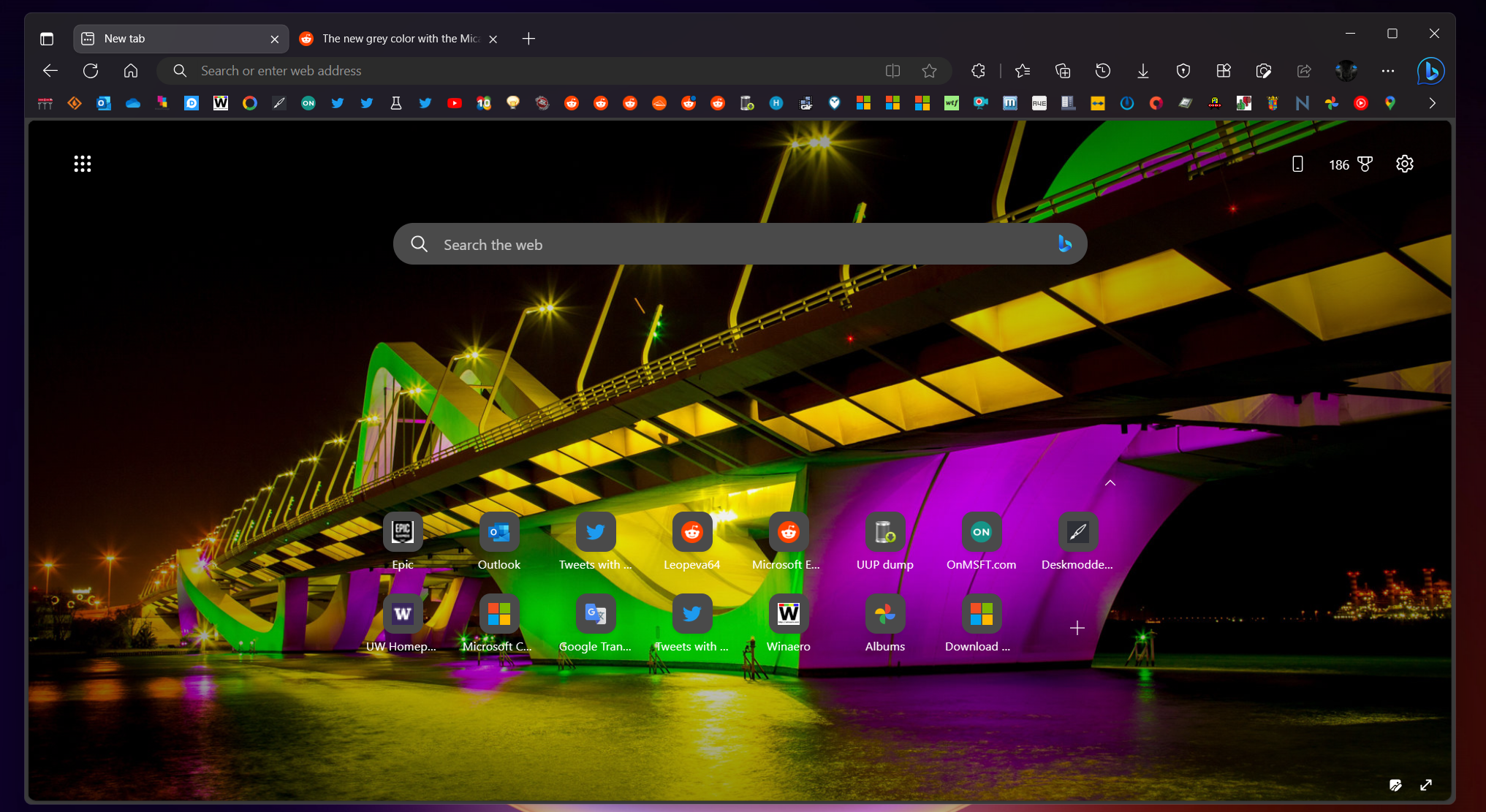This screenshot has height=812, width=1486.
Task: Open the Downloads toolbar icon
Action: point(1143,71)
